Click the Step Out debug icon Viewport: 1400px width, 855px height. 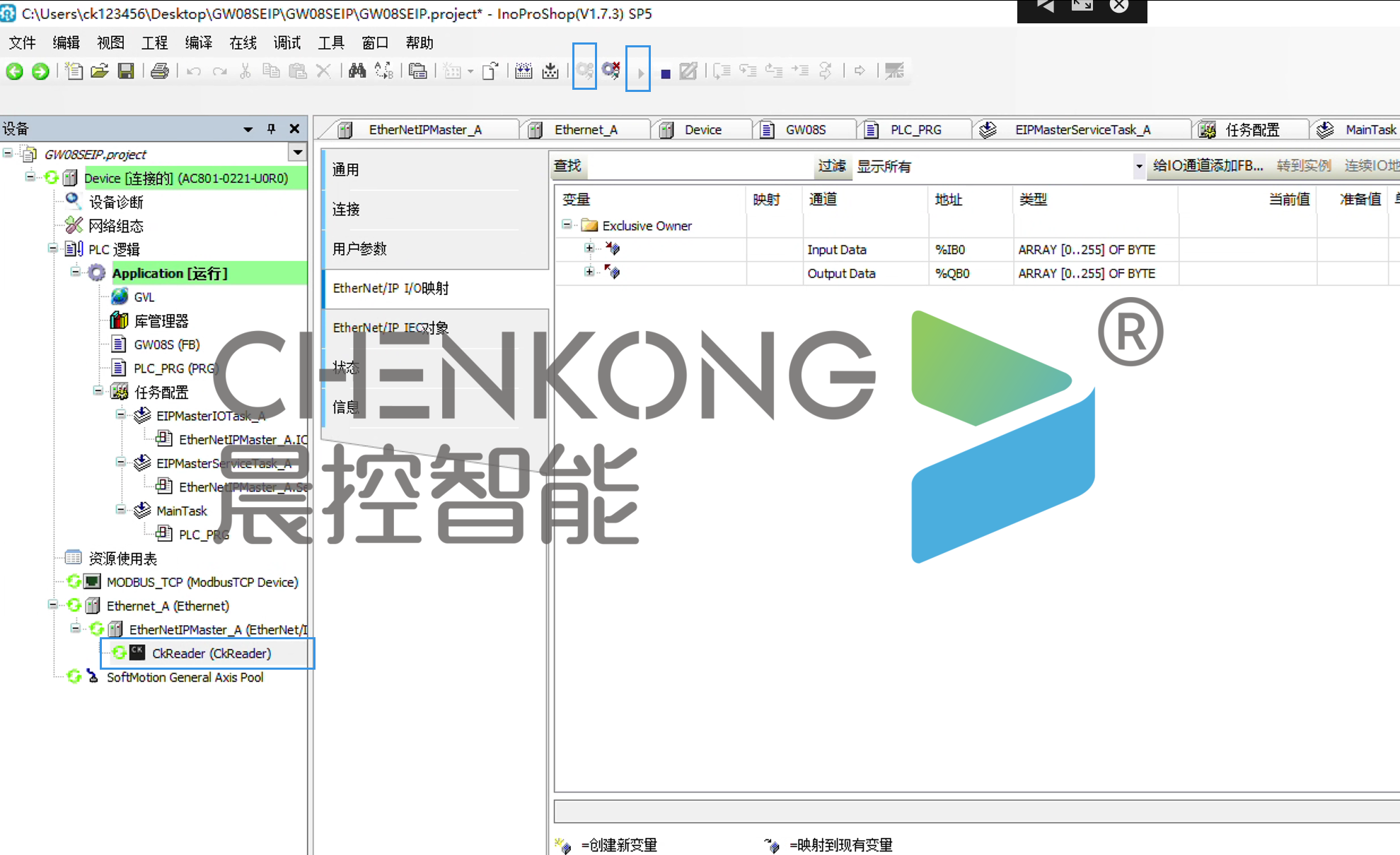point(774,71)
